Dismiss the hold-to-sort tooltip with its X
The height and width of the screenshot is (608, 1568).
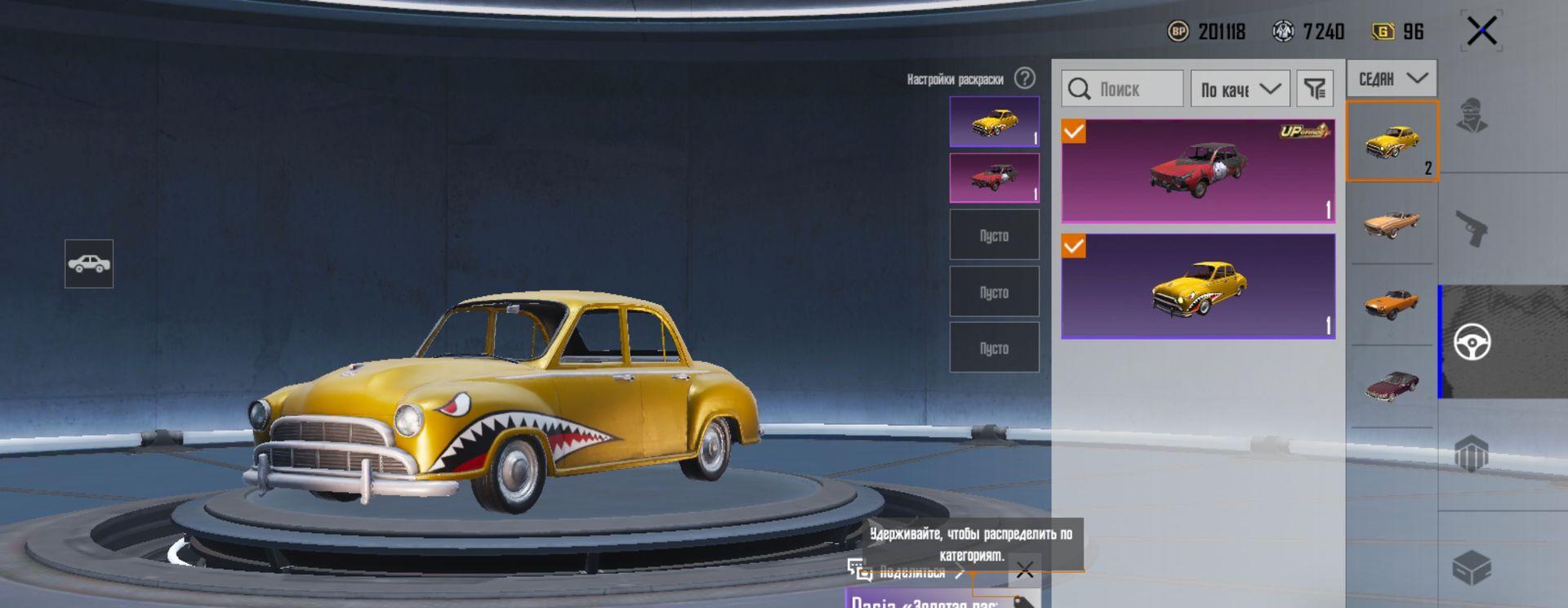[1025, 570]
